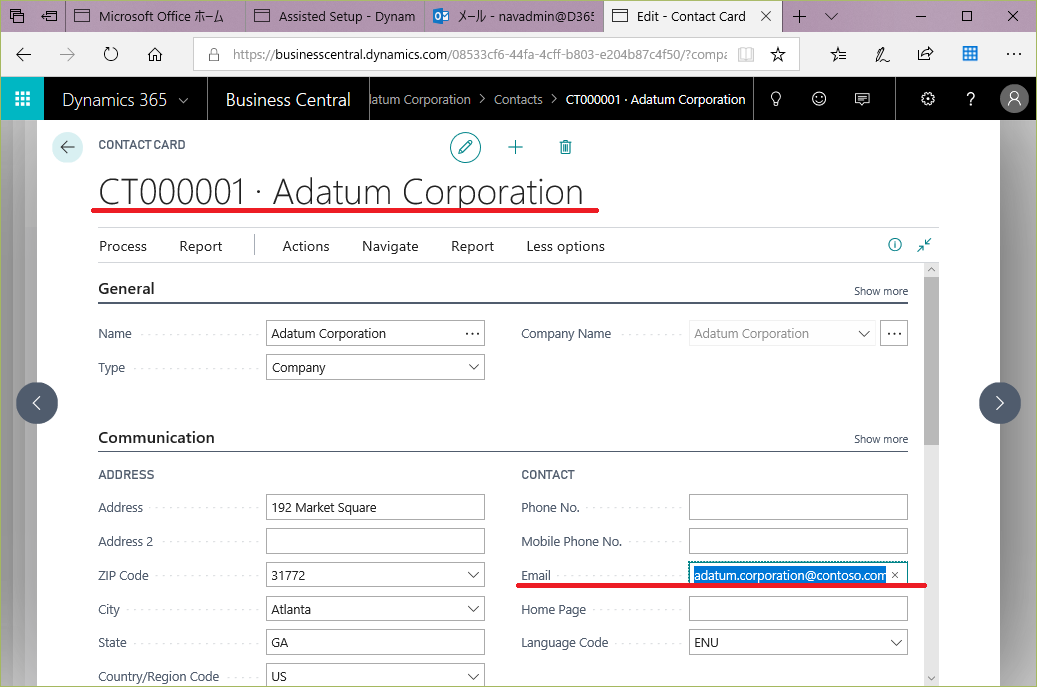The image size is (1037, 687).
Task: Click the Company Name ellipsis button
Action: point(894,333)
